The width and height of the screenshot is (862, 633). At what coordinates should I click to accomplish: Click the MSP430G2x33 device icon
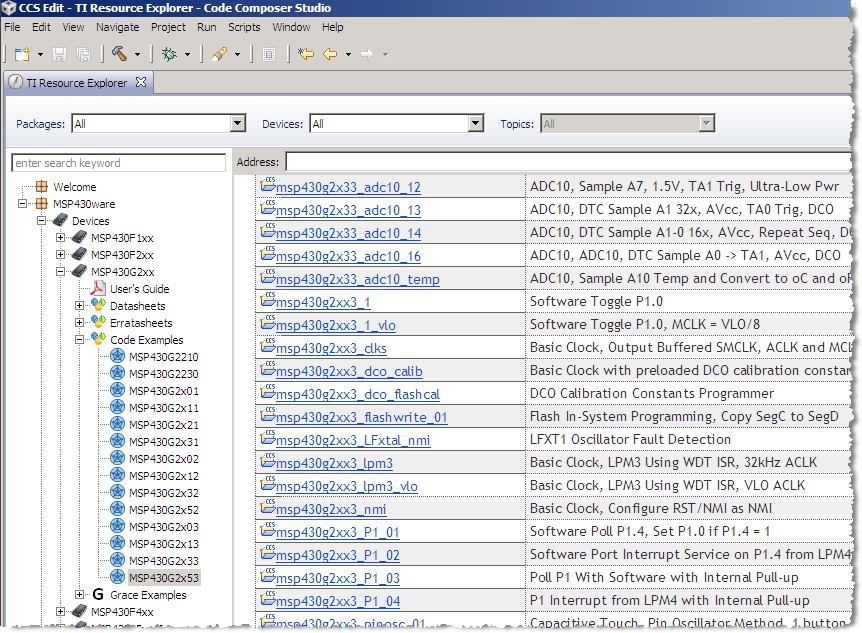(x=117, y=560)
